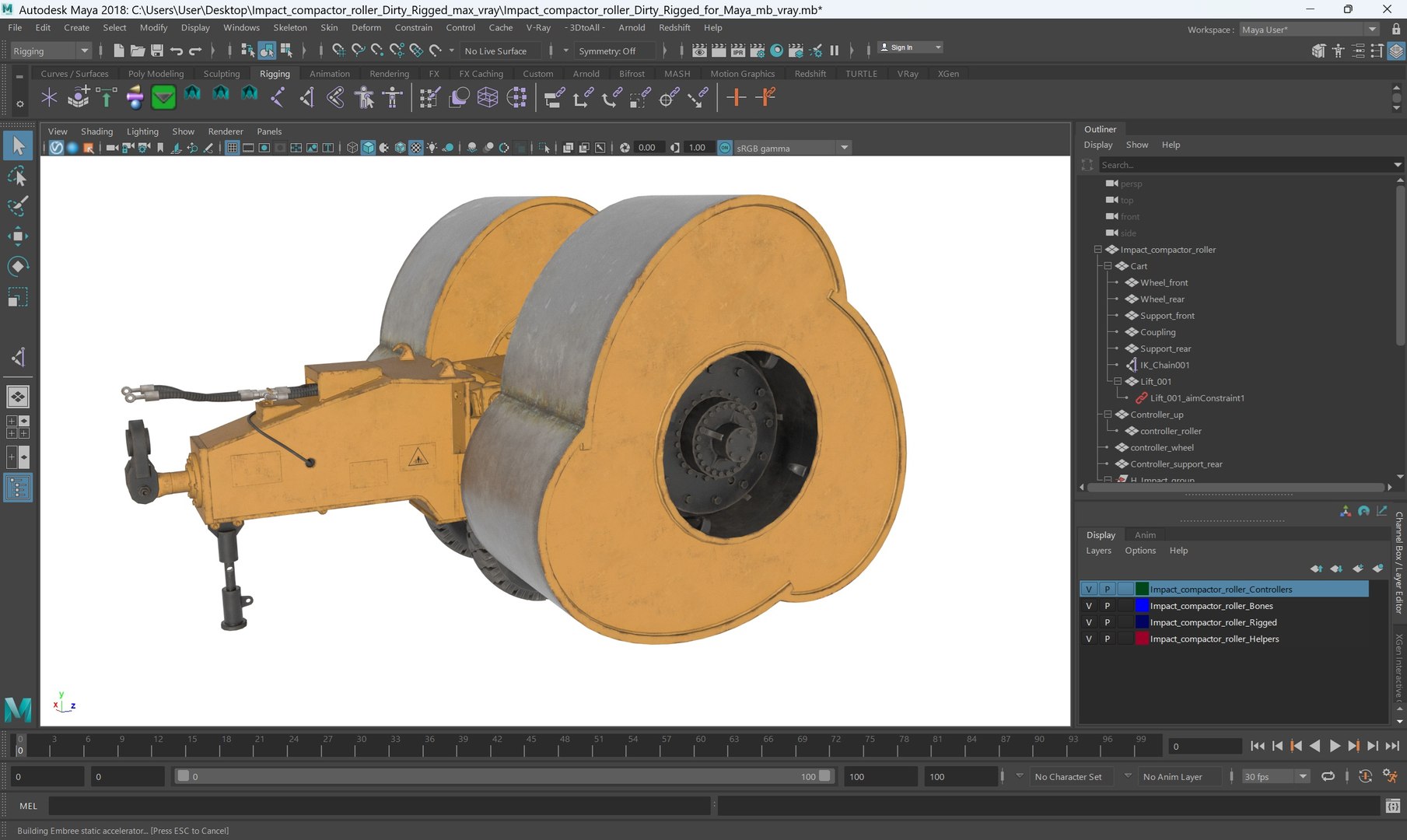Toggle visibility of Impact_compactor_roller_Helpers layer
Image resolution: width=1407 pixels, height=840 pixels.
[1089, 639]
